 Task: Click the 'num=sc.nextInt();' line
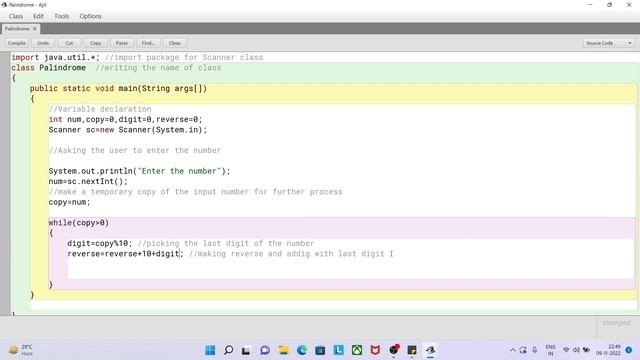(88, 181)
